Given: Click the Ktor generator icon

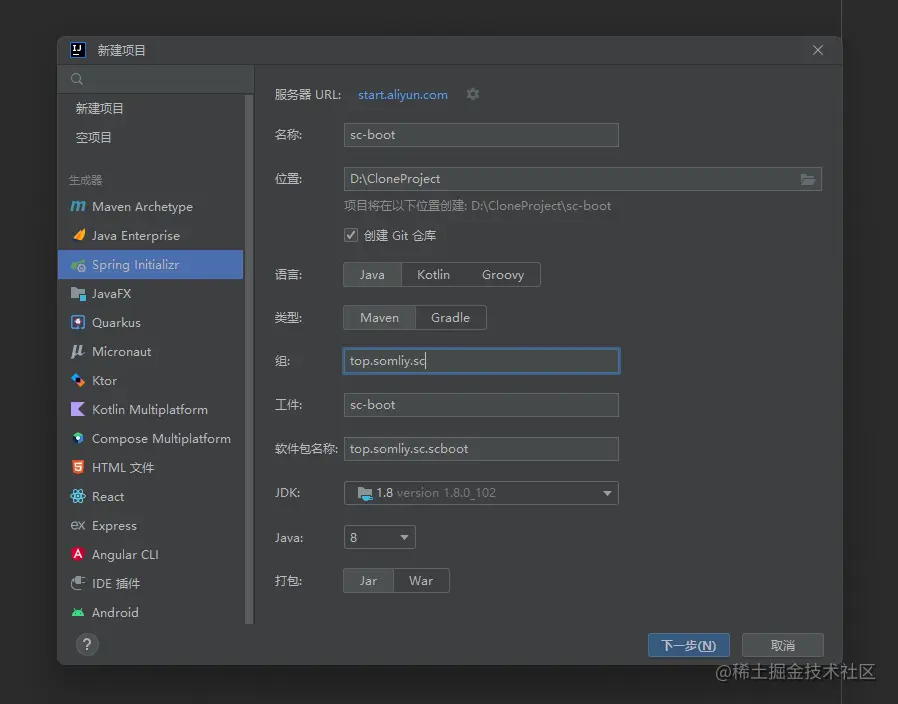Looking at the screenshot, I should 78,380.
